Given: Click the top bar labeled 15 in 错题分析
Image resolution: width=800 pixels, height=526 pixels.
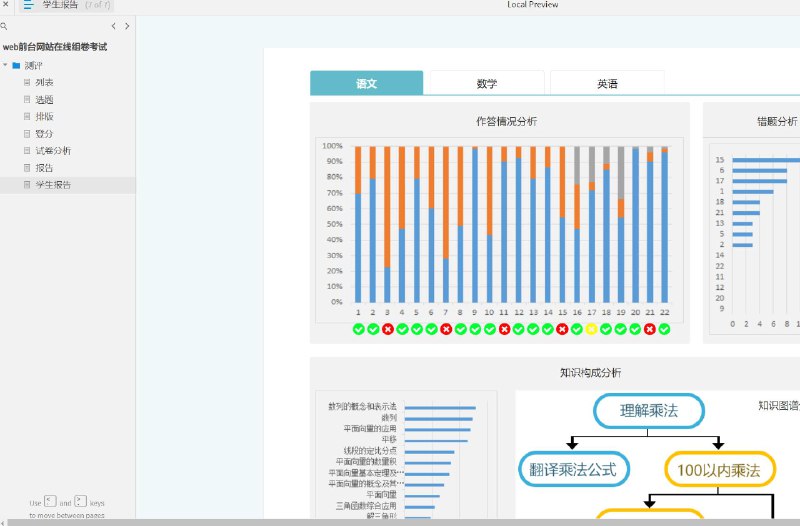Looking at the screenshot, I should pos(766,160).
